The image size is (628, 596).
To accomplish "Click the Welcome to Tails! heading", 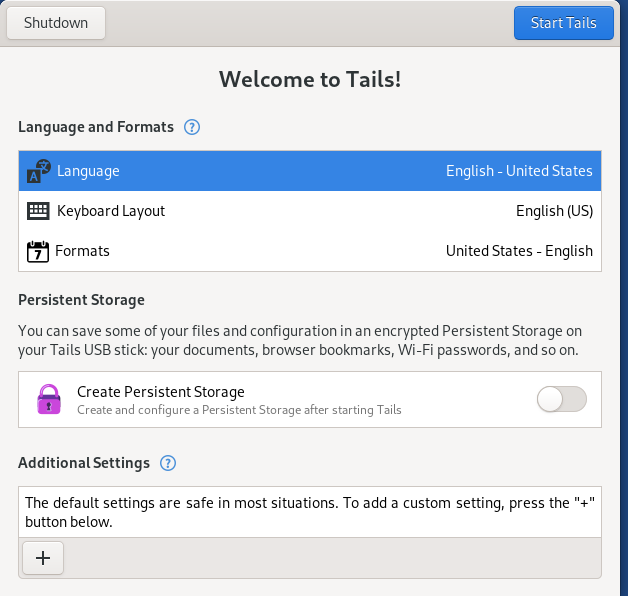I will (x=310, y=79).
